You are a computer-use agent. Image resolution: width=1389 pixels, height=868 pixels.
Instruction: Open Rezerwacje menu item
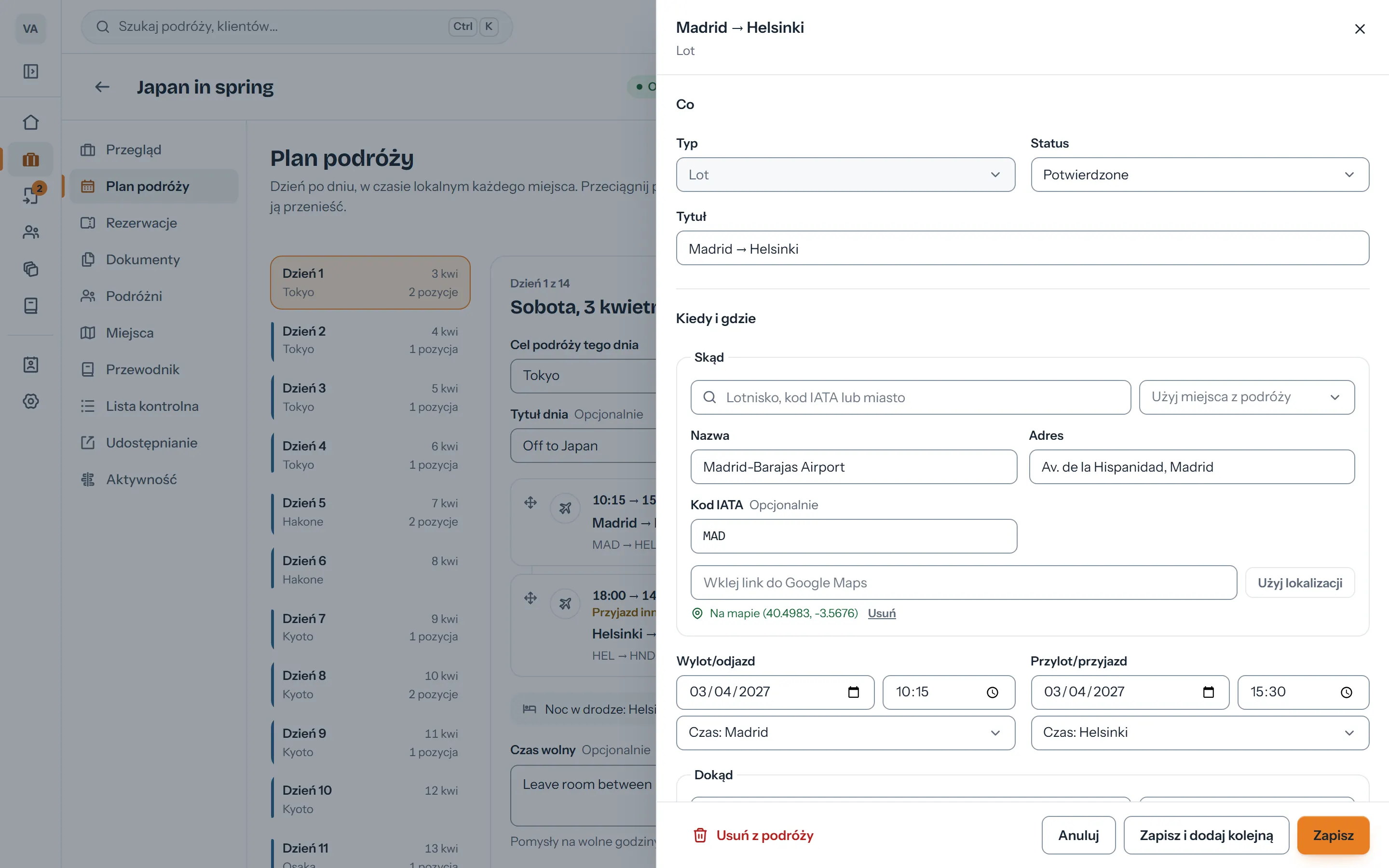[x=154, y=223]
